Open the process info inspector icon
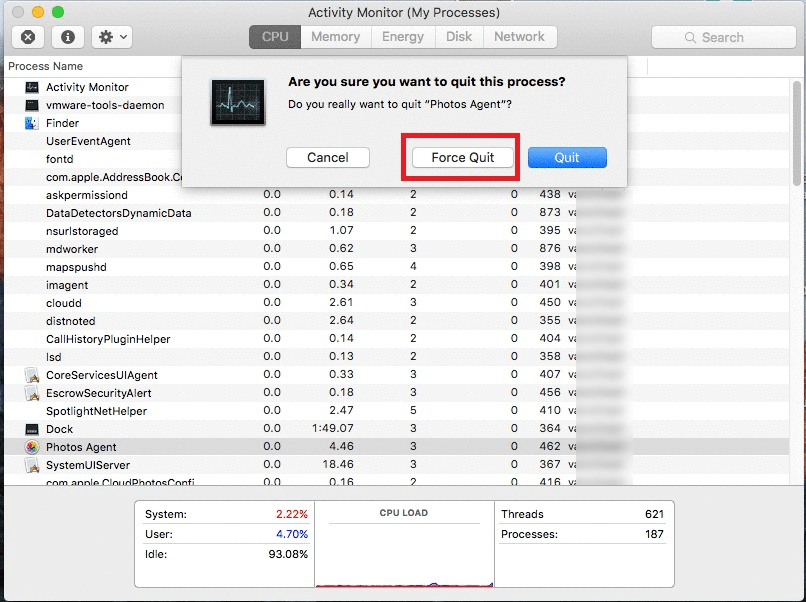 68,37
